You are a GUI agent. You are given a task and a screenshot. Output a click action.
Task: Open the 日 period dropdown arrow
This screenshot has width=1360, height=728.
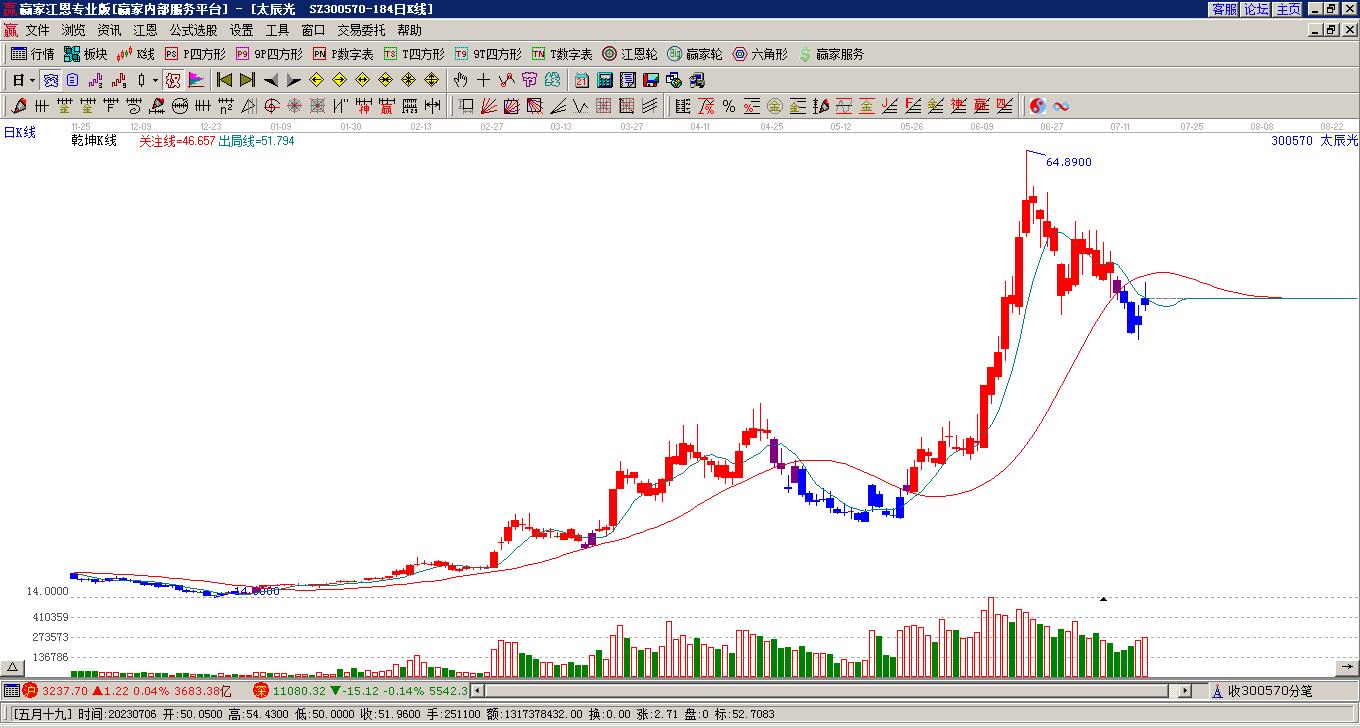[32, 80]
